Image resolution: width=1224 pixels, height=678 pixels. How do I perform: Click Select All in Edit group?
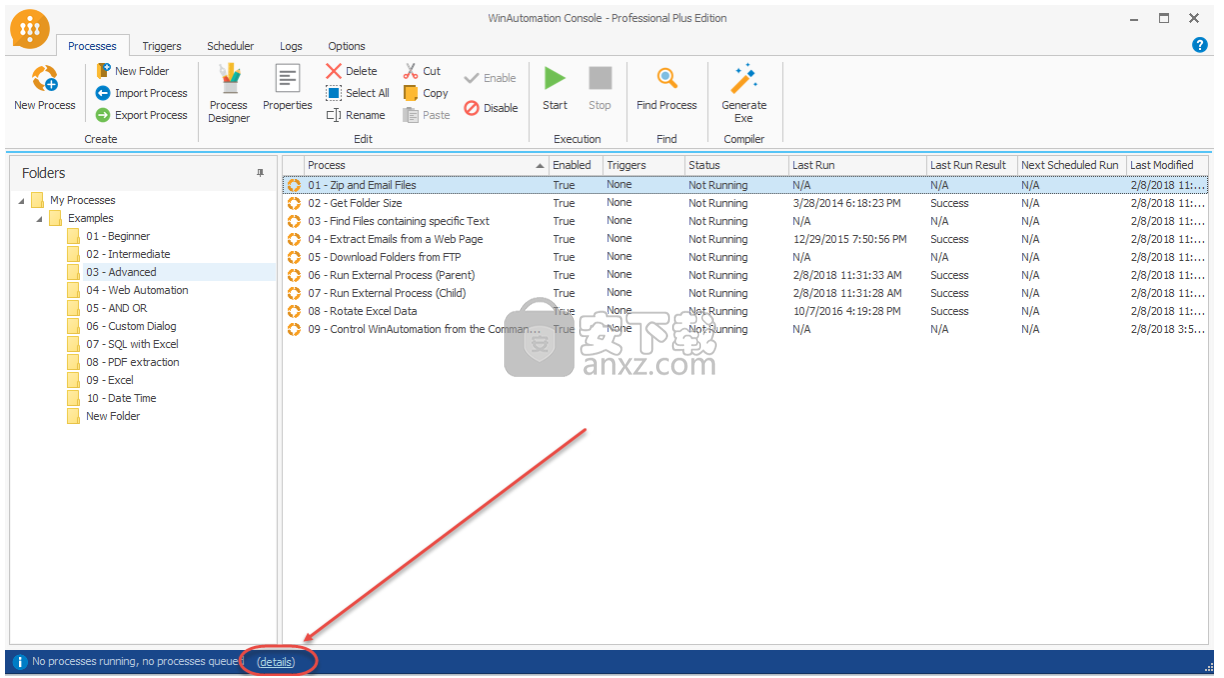click(x=358, y=93)
